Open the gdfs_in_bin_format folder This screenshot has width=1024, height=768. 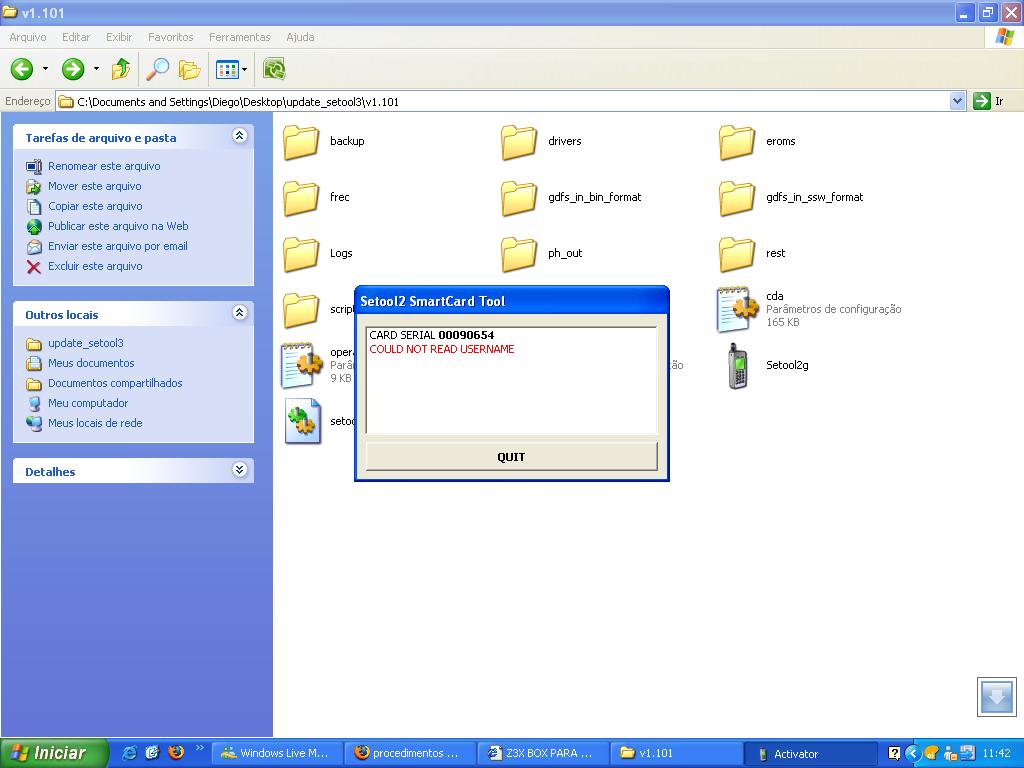(519, 198)
